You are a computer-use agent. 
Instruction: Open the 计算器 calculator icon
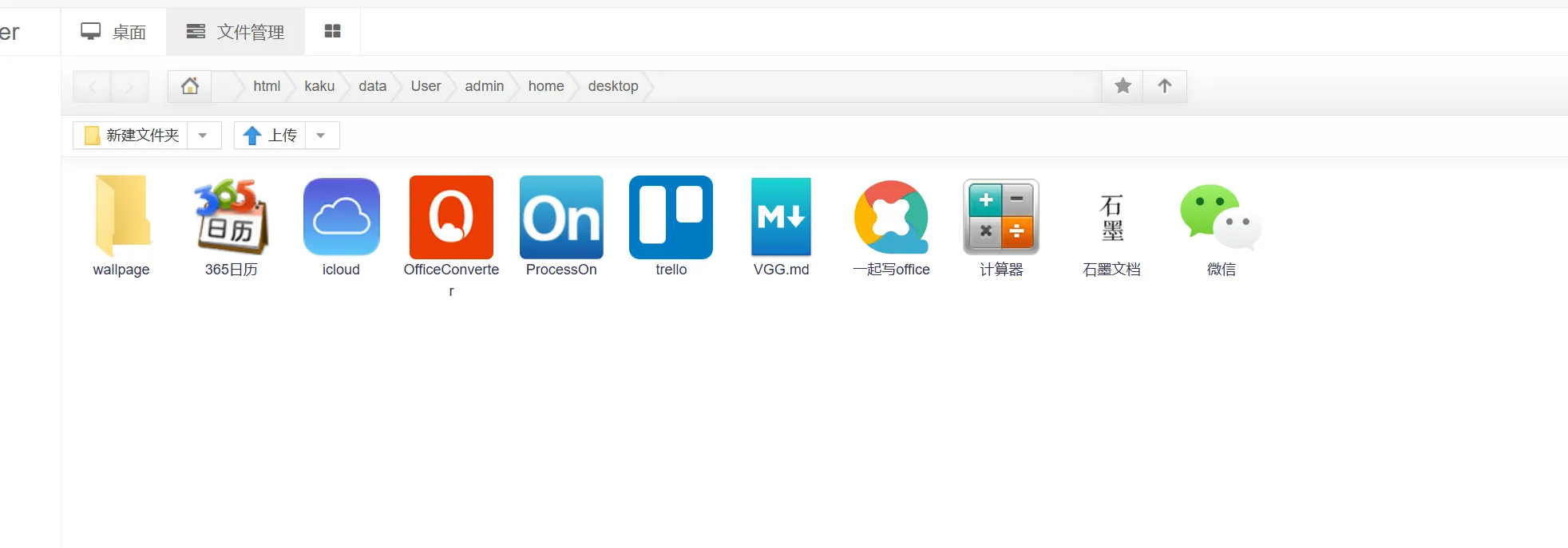[1001, 217]
